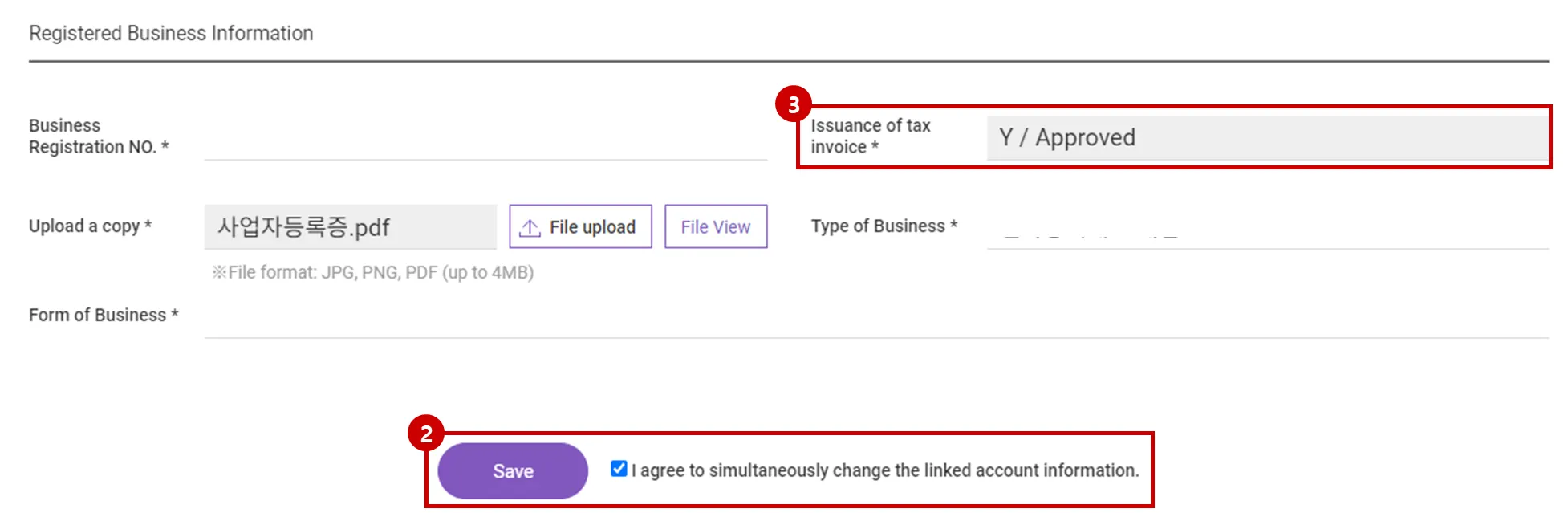Click the Registered Business Information heading
This screenshot has height=513, width=1568.
171,33
